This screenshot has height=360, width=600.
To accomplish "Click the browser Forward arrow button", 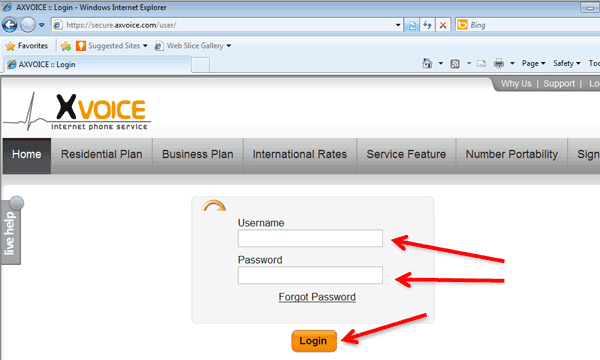I will tap(28, 25).
